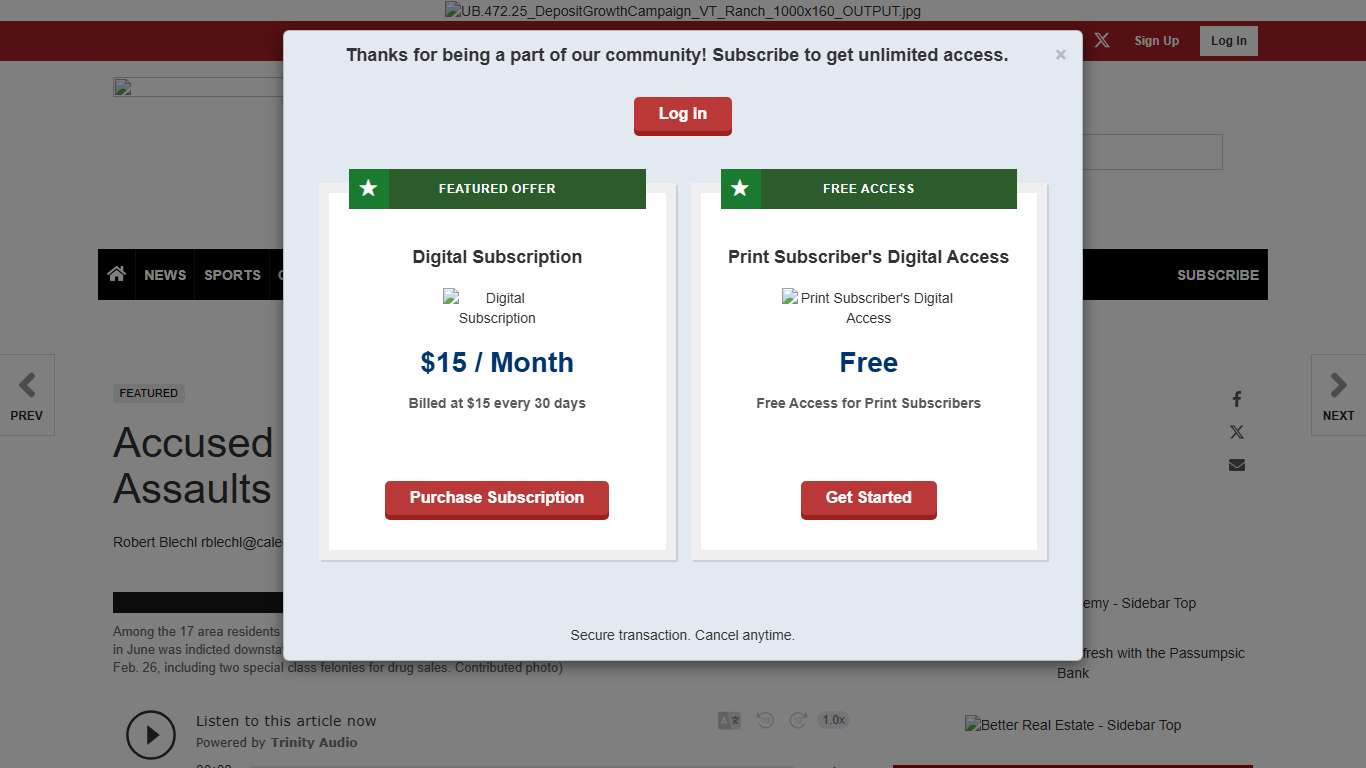Image resolution: width=1366 pixels, height=768 pixels.
Task: Click the home icon in navigation bar
Action: pos(117,274)
